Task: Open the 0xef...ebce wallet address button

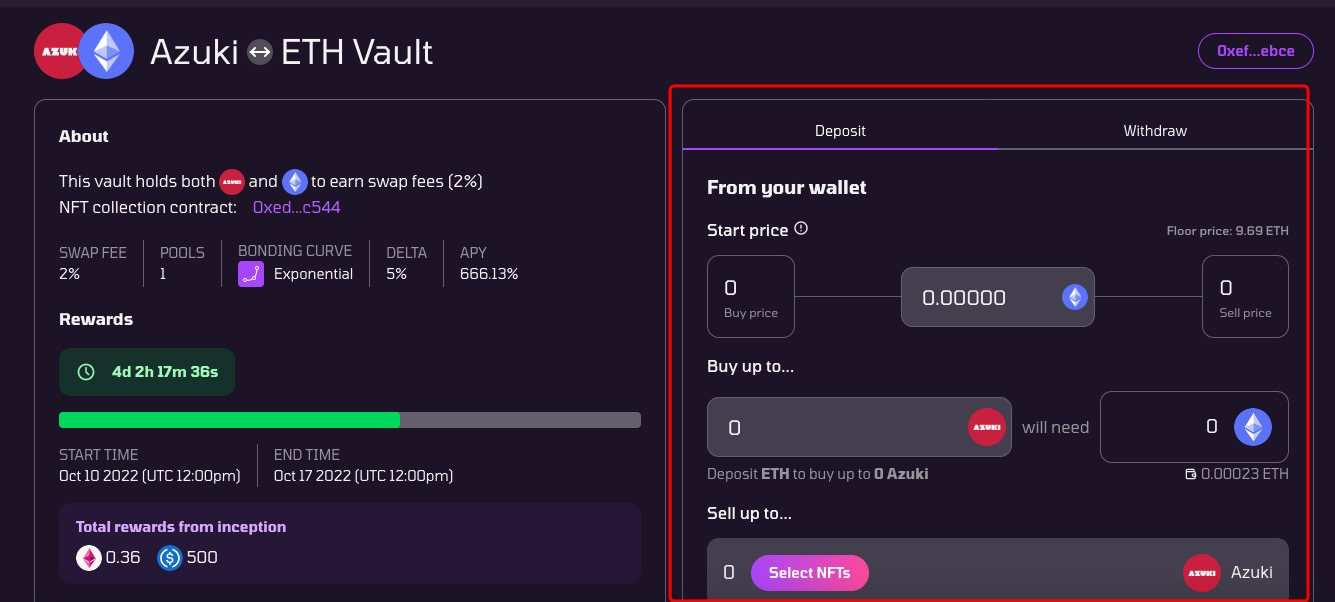Action: point(1256,51)
